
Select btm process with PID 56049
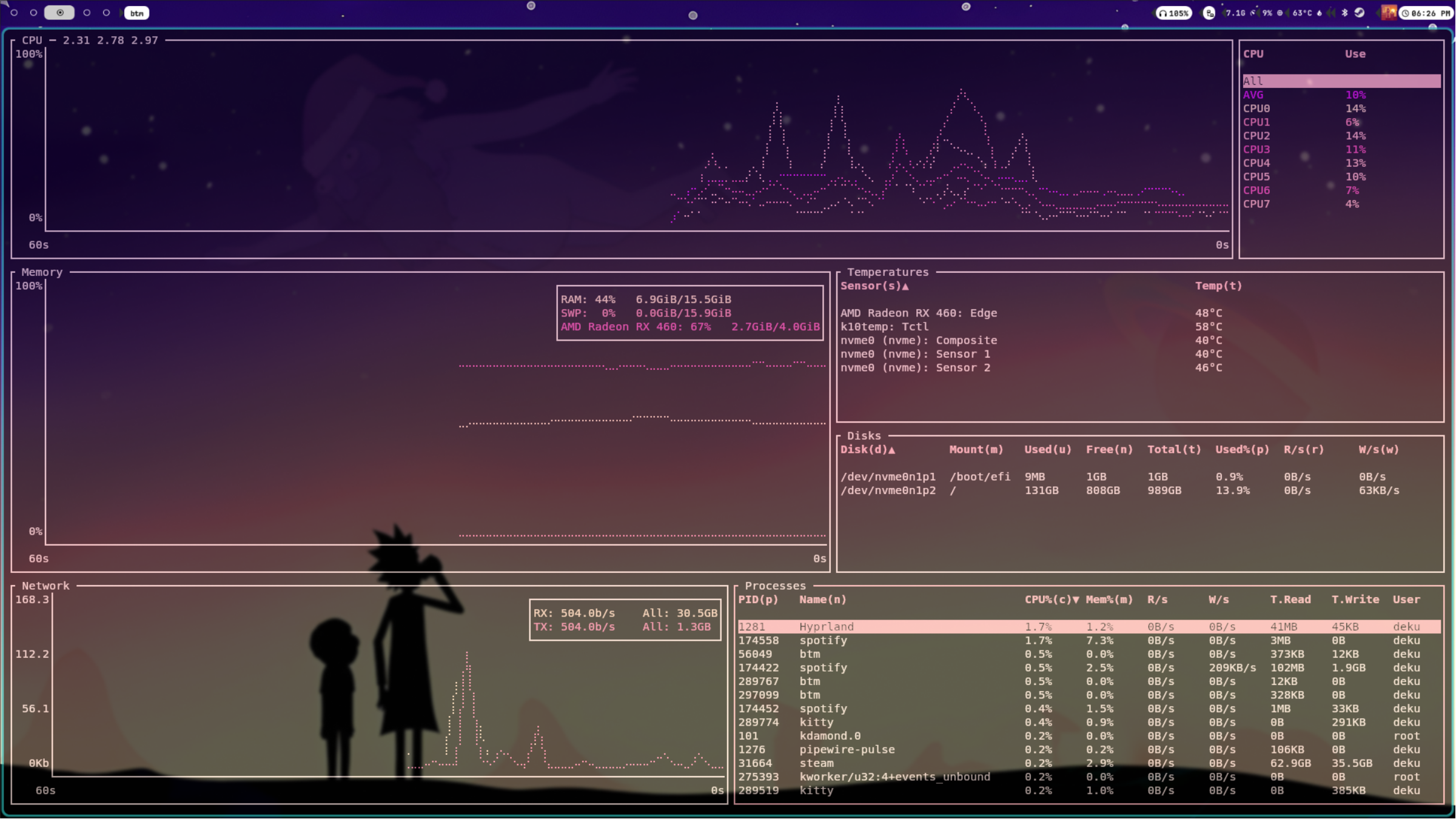click(x=1089, y=654)
